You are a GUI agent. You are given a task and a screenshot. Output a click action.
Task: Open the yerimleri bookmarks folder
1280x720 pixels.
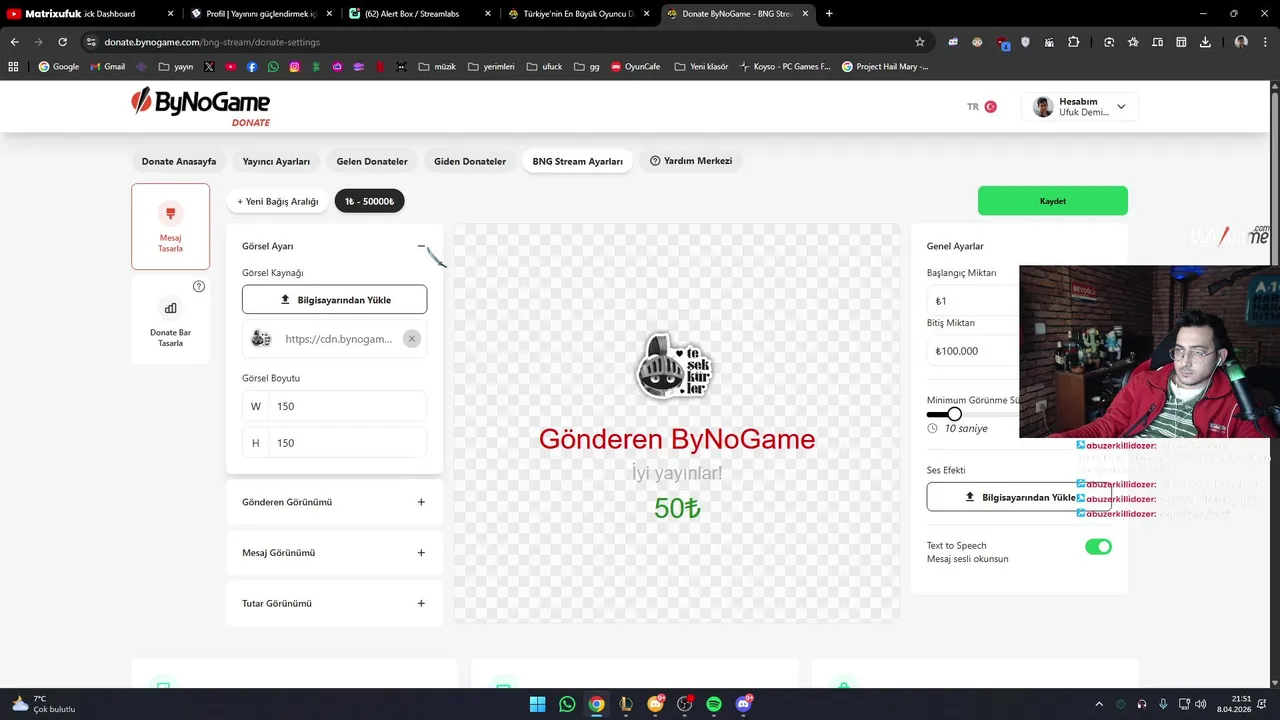click(490, 67)
